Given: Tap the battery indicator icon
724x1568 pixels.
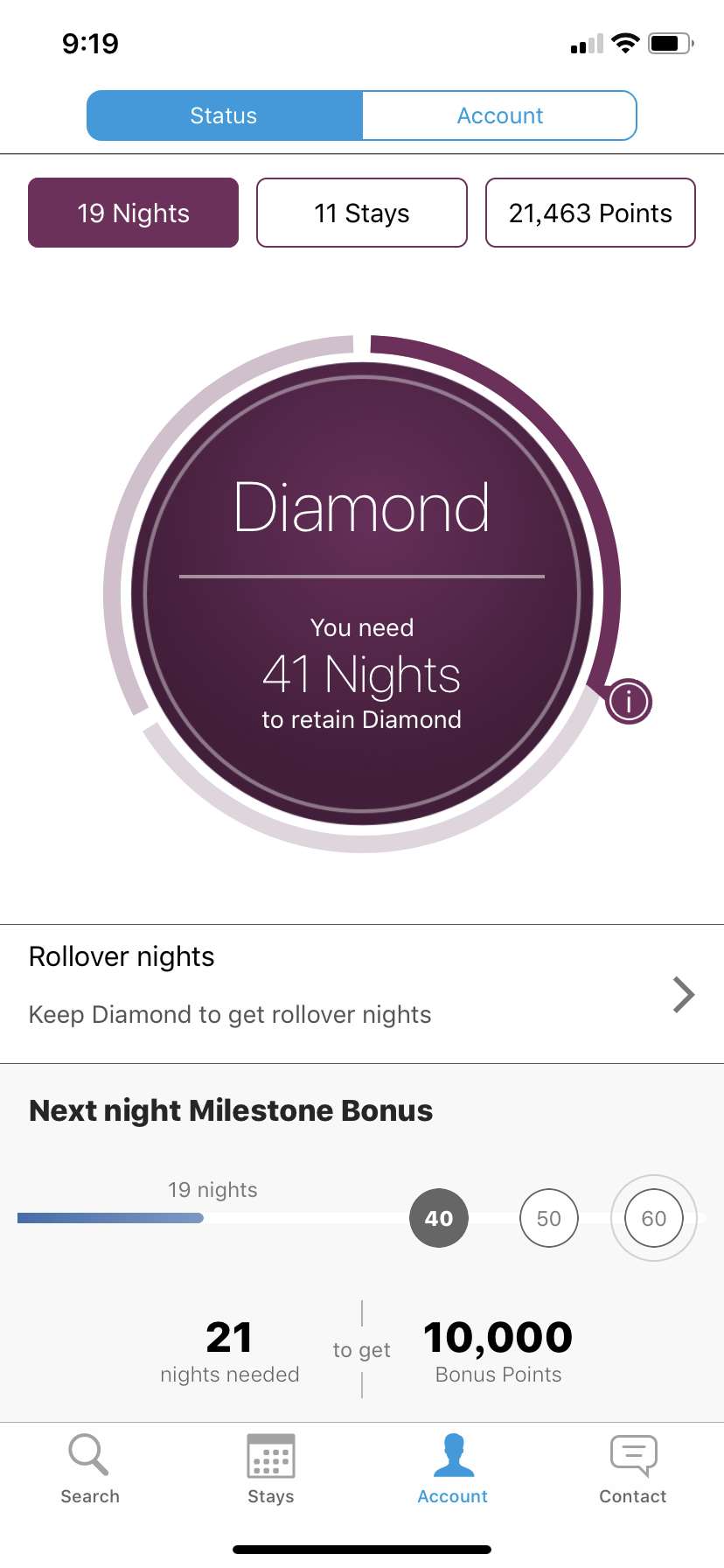Looking at the screenshot, I should pos(670,44).
